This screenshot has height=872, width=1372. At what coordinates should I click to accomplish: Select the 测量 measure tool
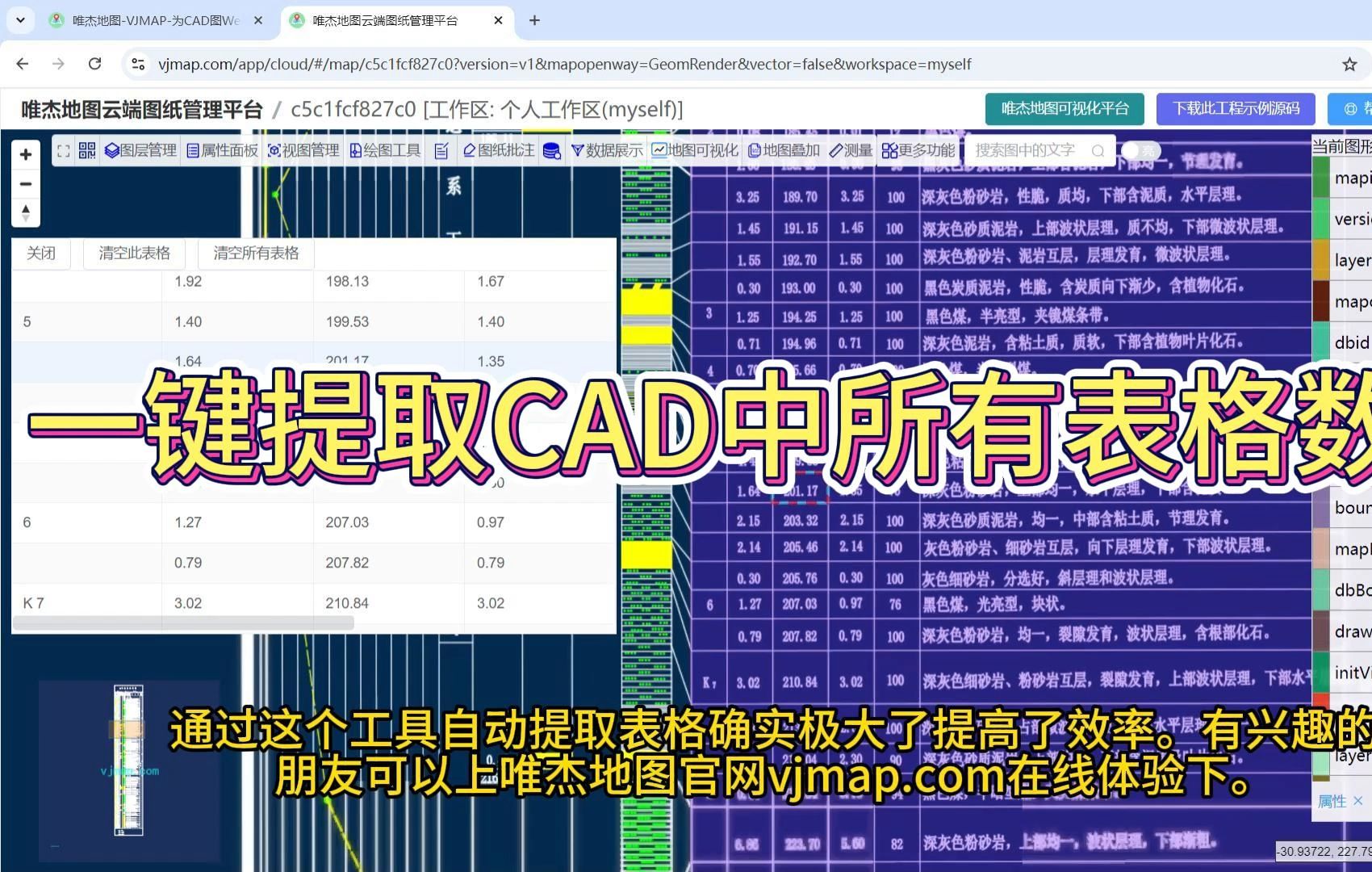pos(851,150)
